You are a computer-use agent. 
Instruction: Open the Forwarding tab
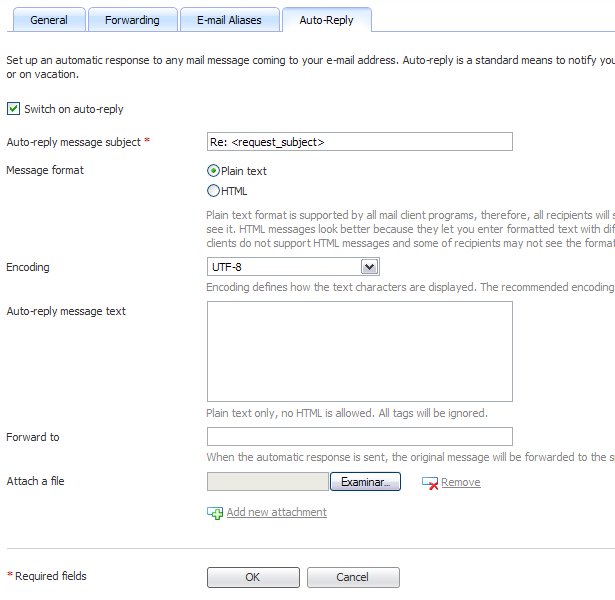pyautogui.click(x=132, y=20)
